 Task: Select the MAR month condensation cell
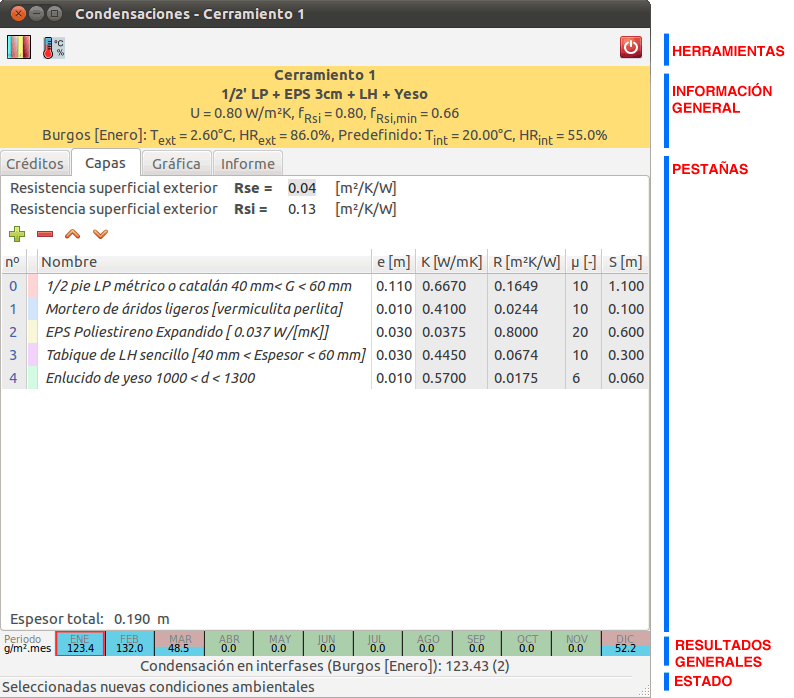point(179,643)
